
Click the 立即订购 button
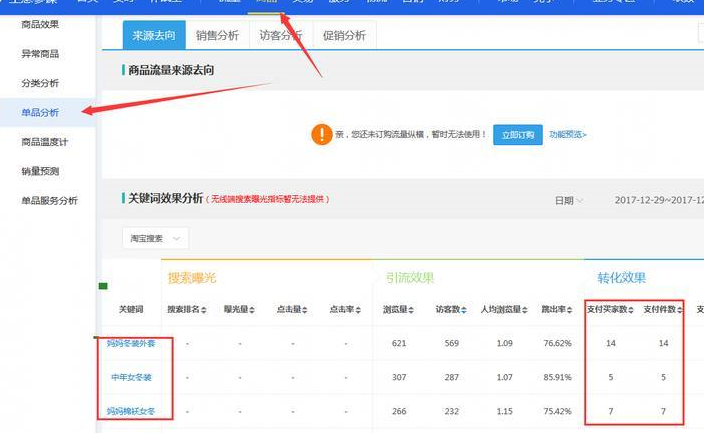coord(518,135)
